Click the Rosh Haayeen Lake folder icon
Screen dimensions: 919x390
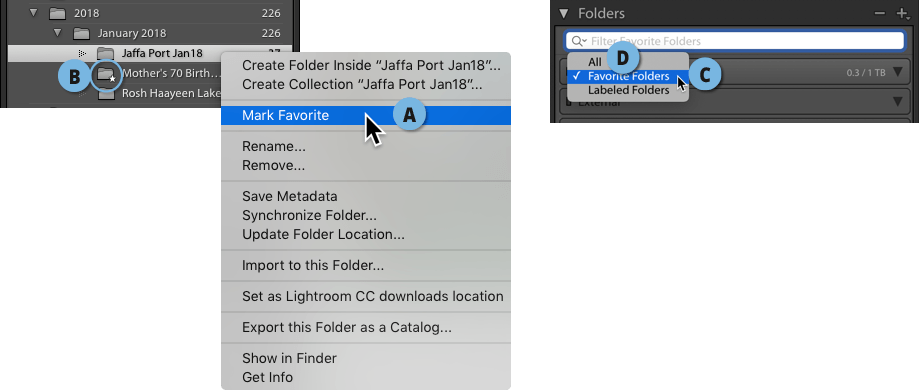coord(106,94)
